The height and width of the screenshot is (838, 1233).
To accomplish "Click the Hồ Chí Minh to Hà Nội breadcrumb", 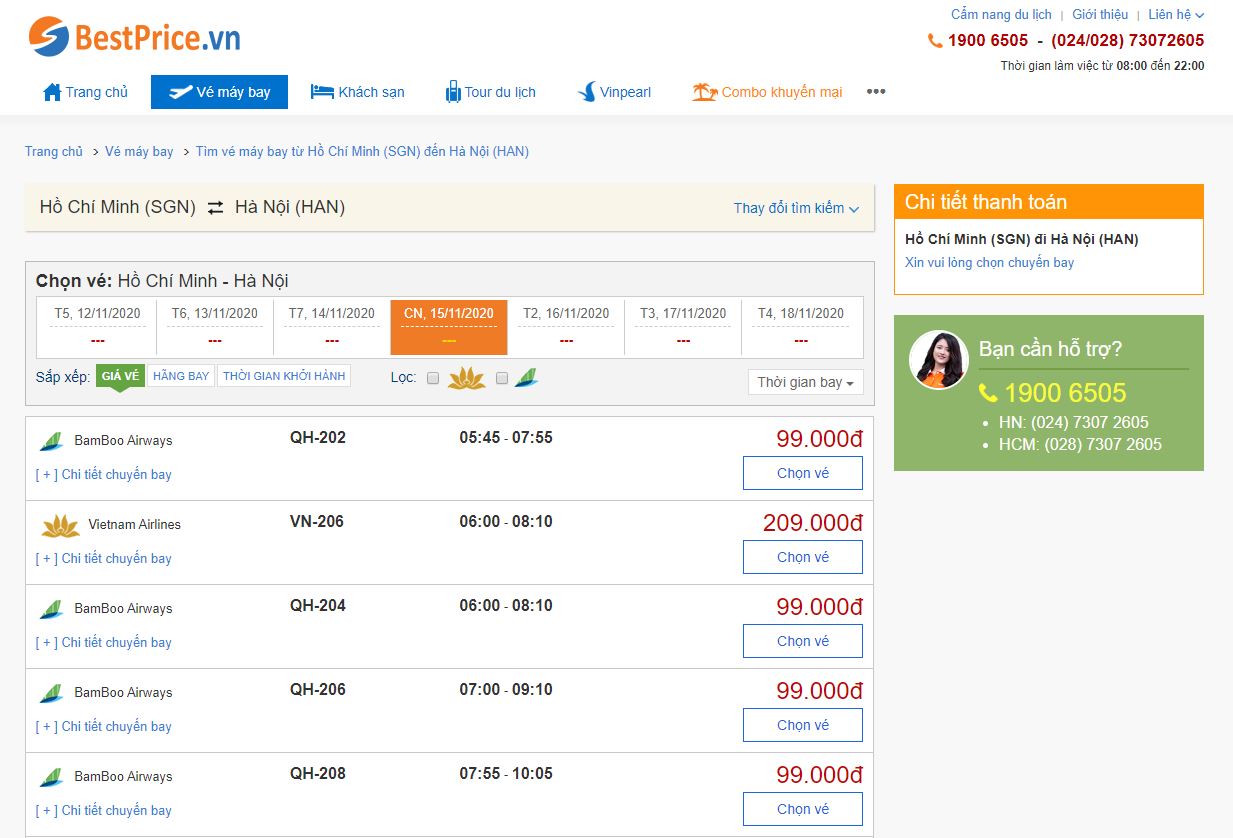I will click(x=362, y=152).
